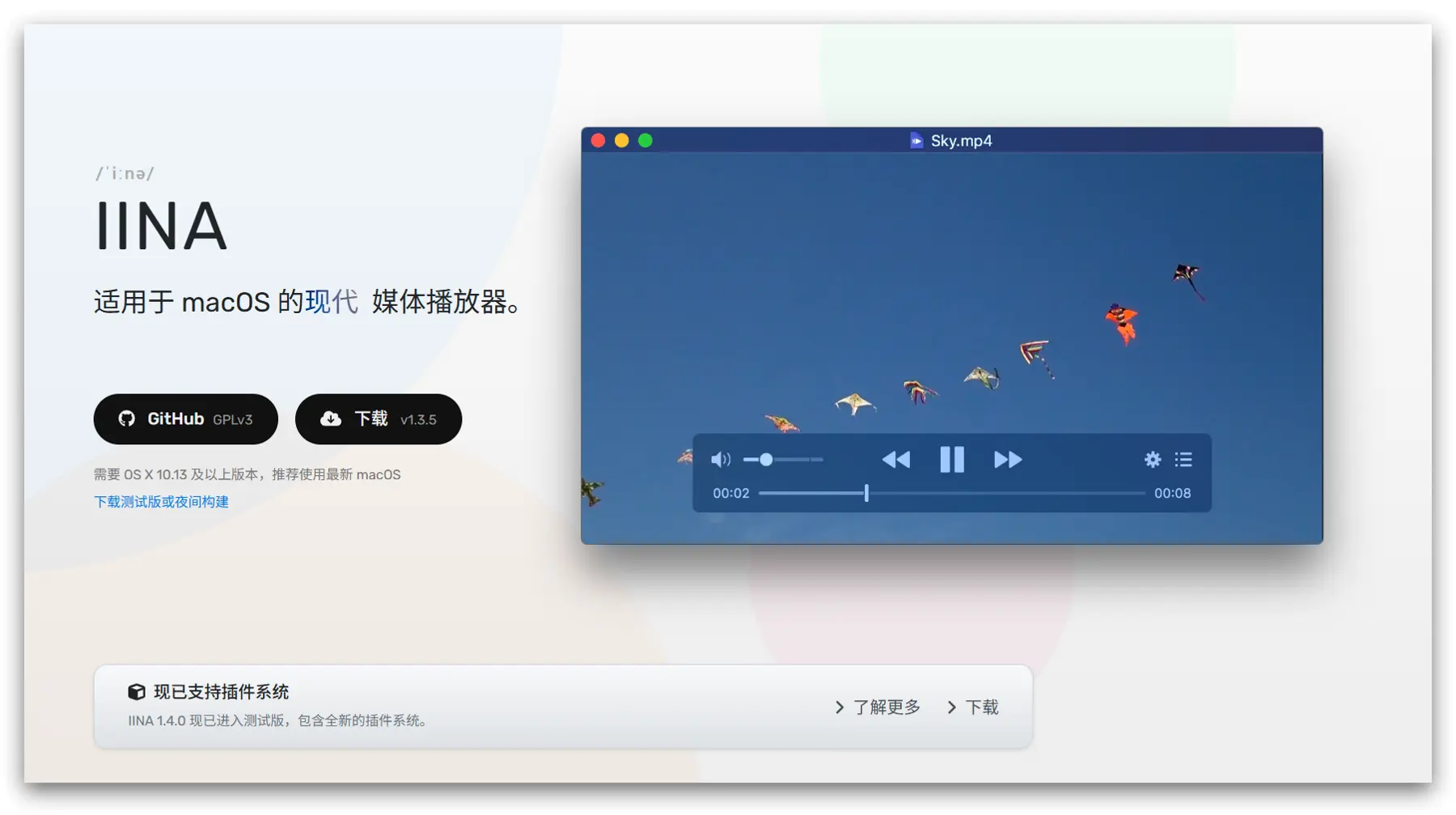Click the 现已支持插件系统 banner title

point(222,692)
